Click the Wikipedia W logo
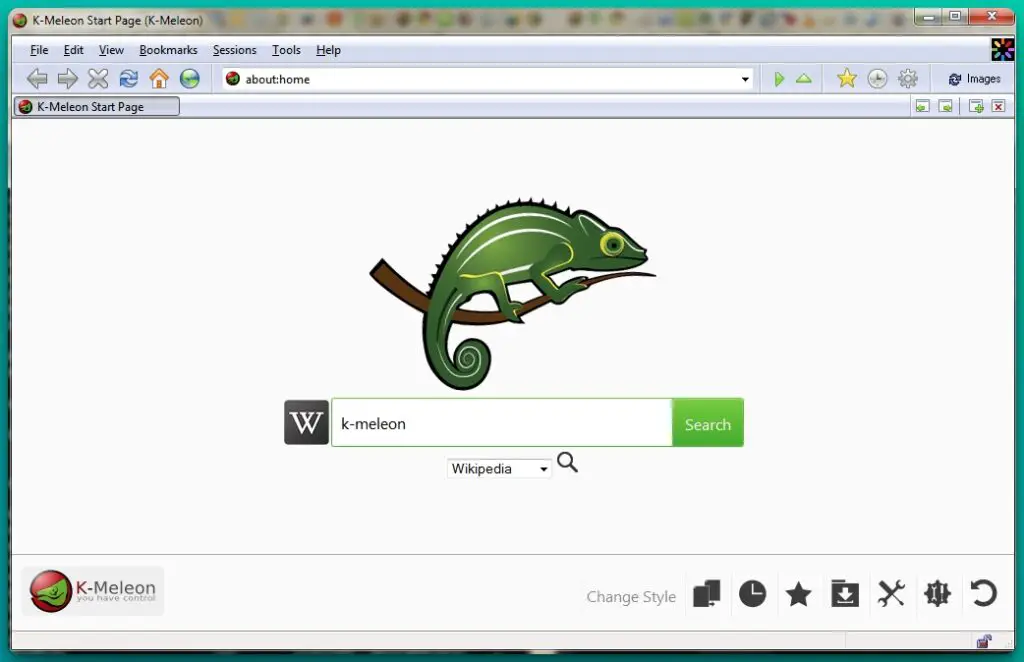The image size is (1024, 662). (x=305, y=422)
